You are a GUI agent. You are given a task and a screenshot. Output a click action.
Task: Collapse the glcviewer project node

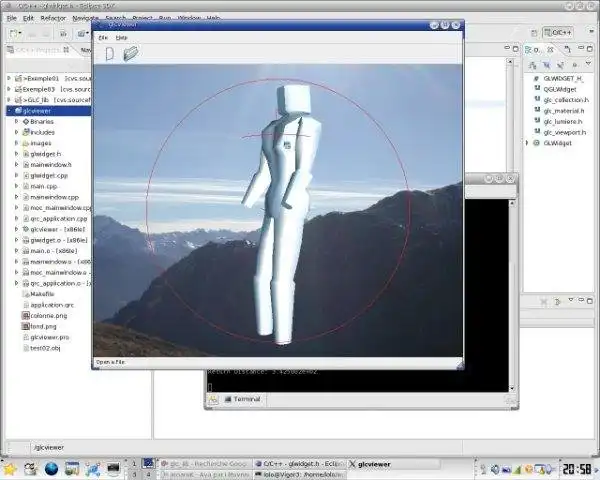point(9,111)
